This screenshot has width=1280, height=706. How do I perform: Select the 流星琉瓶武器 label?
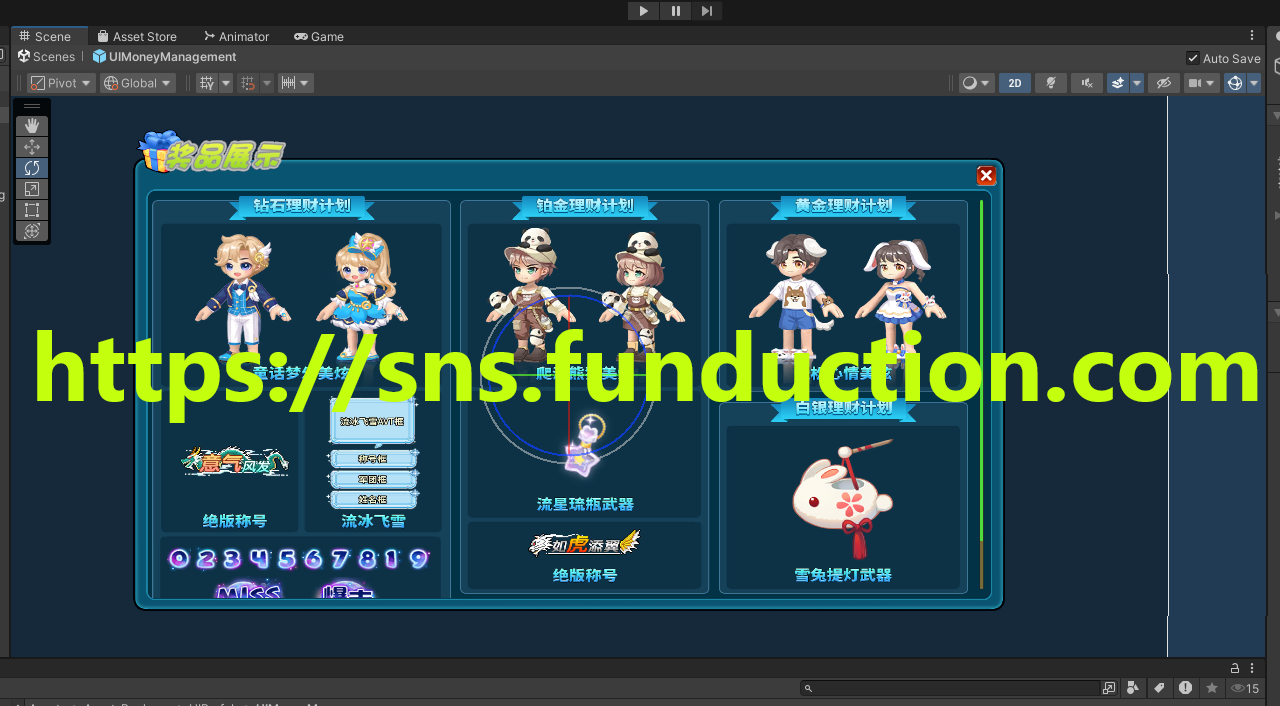click(x=585, y=504)
